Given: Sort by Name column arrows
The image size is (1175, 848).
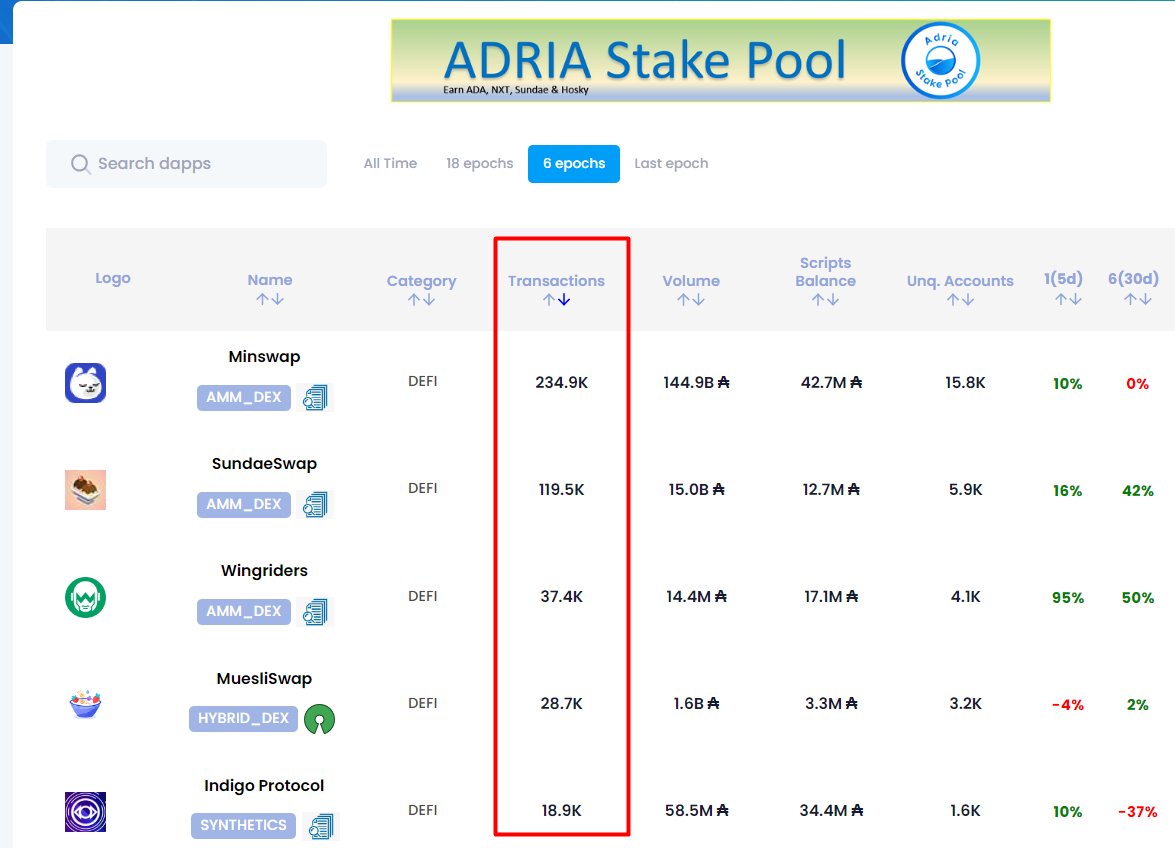Looking at the screenshot, I should [270, 299].
